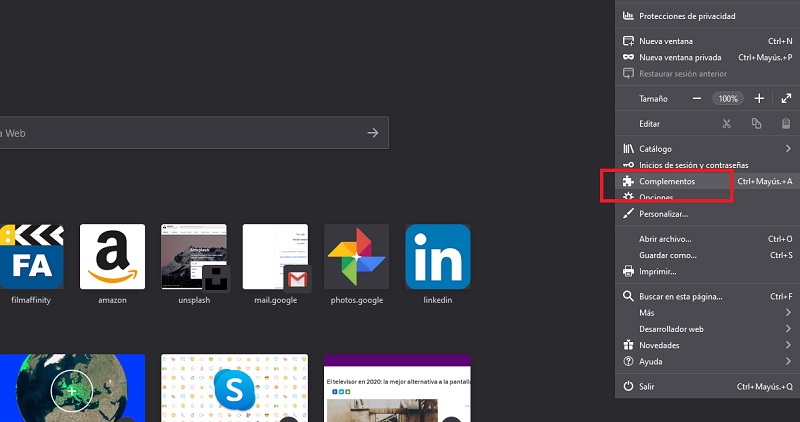Select Imprimir... entry

pos(707,271)
